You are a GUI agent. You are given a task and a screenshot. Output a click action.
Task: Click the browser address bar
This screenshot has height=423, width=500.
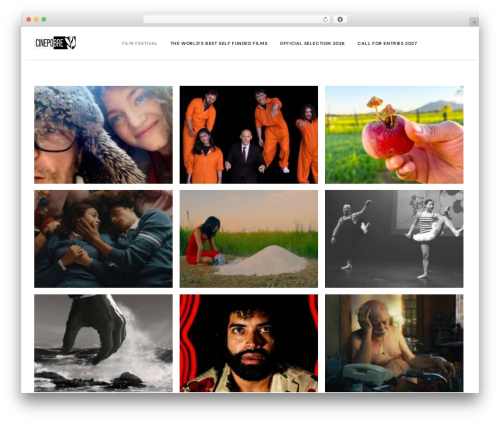click(x=236, y=19)
